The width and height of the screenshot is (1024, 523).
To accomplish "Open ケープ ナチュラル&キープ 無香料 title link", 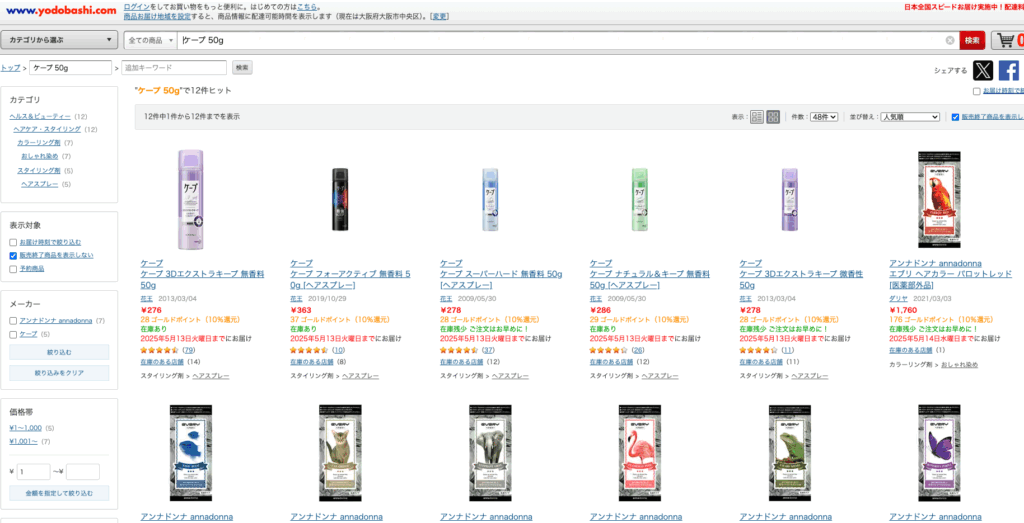I will point(650,280).
